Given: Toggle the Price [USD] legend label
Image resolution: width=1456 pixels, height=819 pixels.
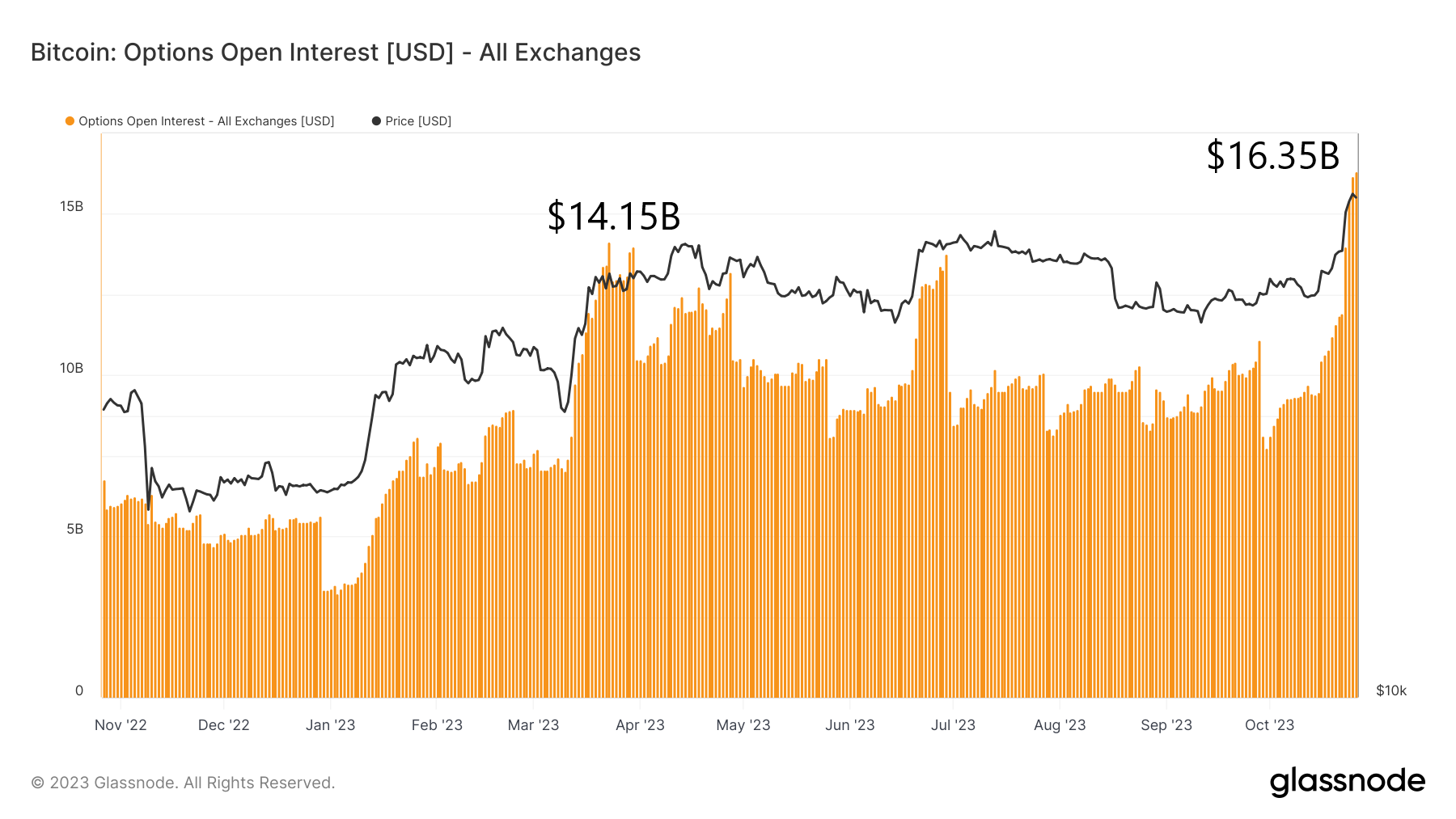Looking at the screenshot, I should (x=418, y=121).
